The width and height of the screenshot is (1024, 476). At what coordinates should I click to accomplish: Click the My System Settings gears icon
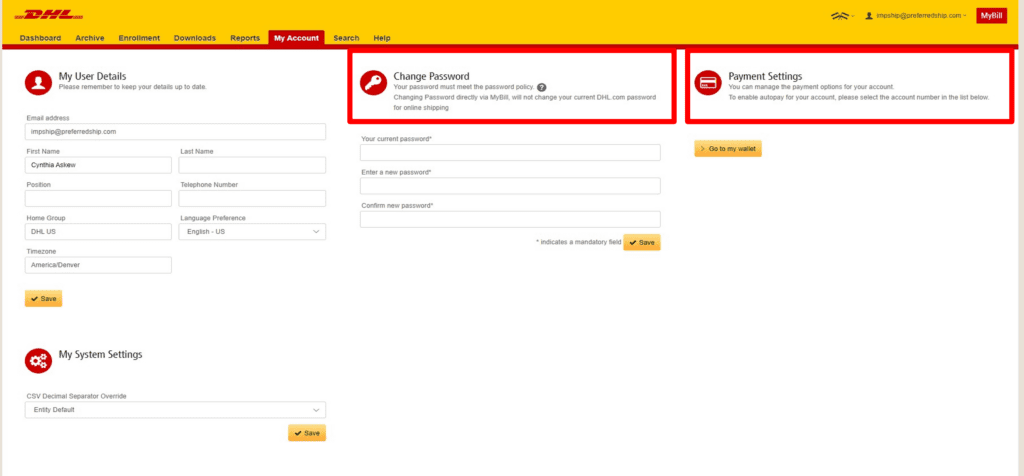[x=38, y=360]
